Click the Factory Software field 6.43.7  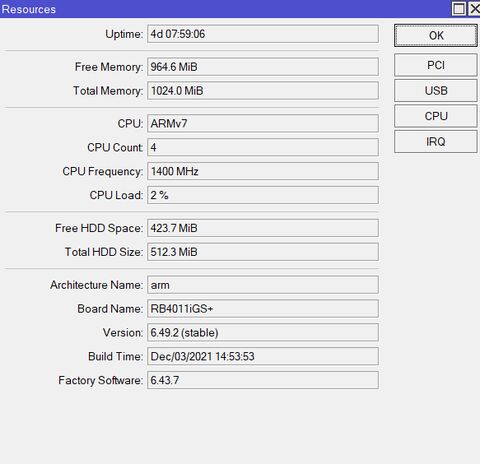coord(263,380)
